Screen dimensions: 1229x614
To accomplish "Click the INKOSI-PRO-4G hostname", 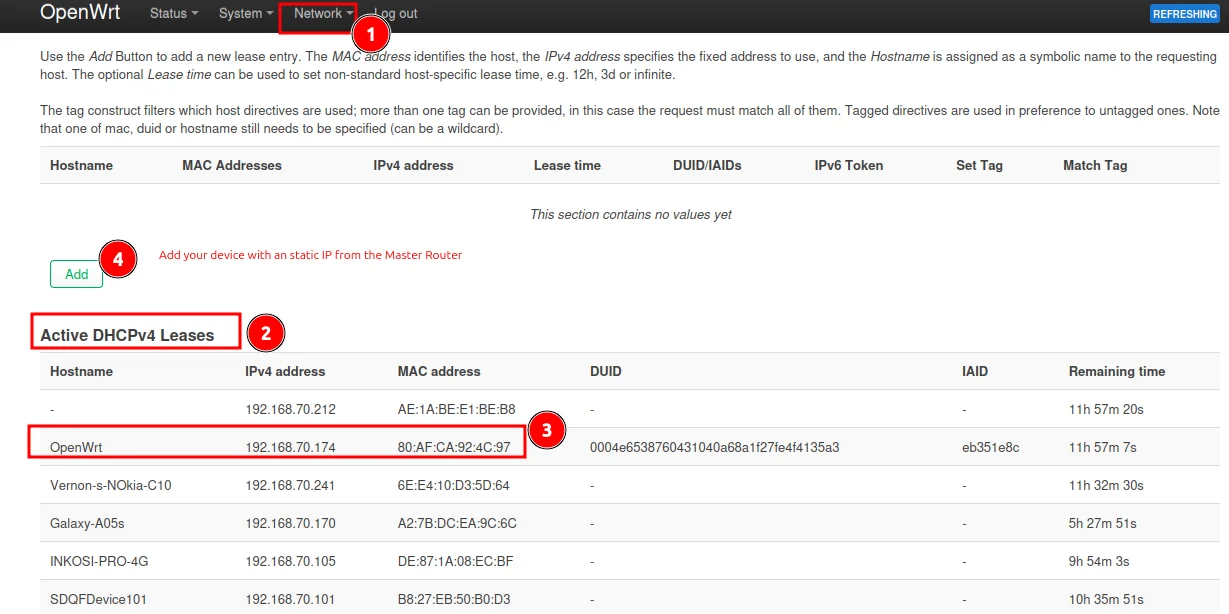I will 99,561.
